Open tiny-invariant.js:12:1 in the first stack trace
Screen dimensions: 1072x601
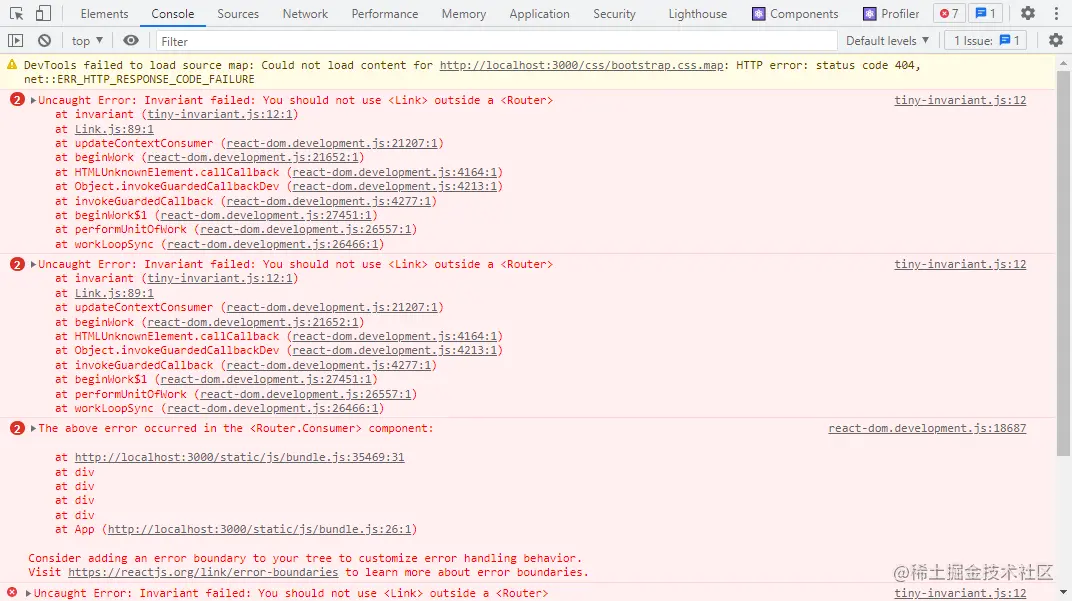click(x=220, y=115)
